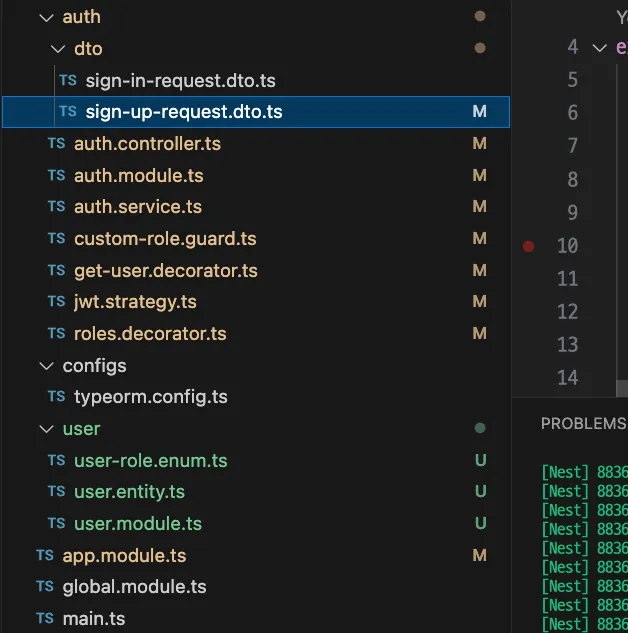Click the TS icon beside jwt.strategy.ts
The height and width of the screenshot is (633, 628).
pyautogui.click(x=56, y=302)
